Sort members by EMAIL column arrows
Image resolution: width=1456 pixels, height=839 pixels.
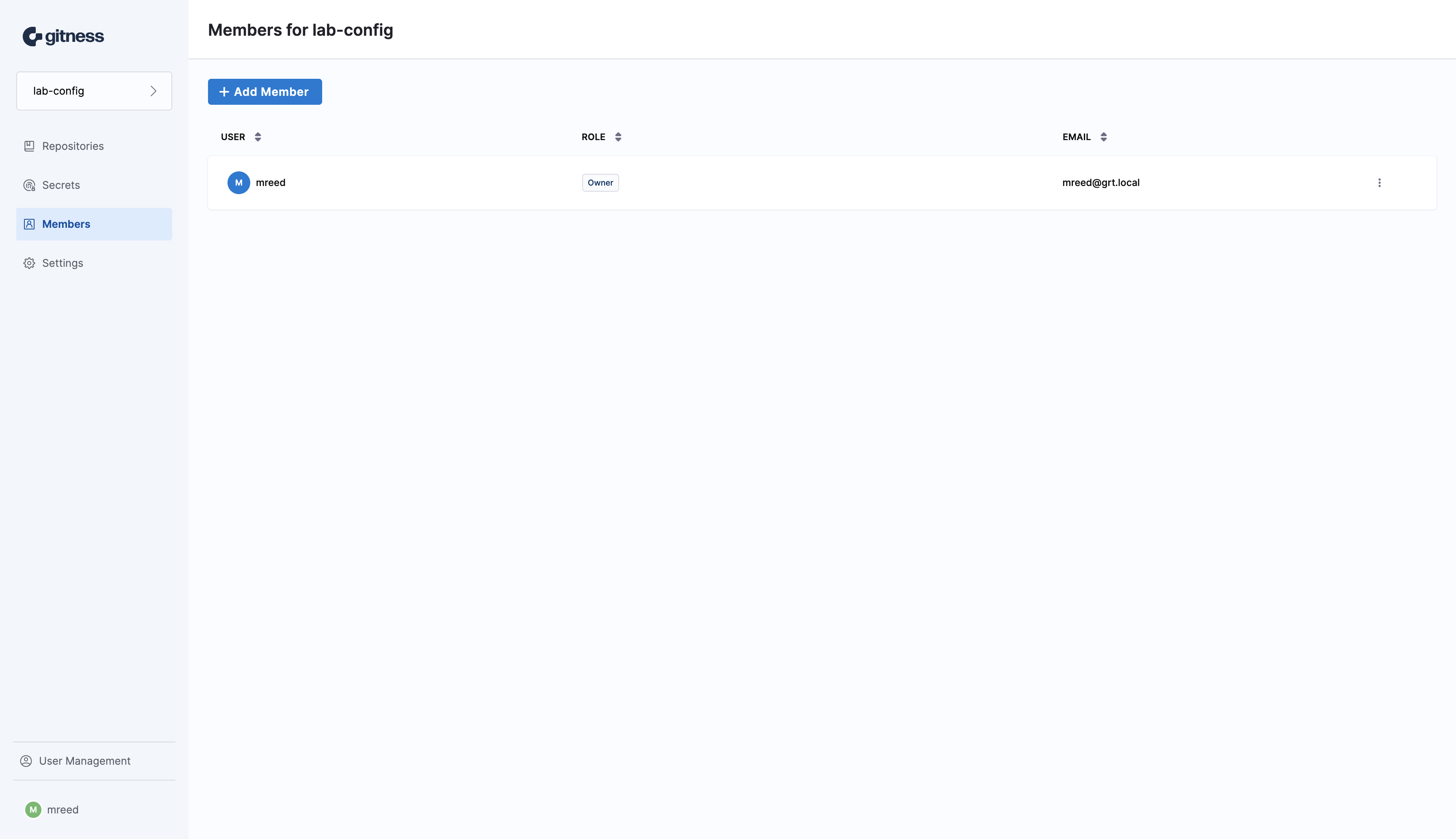1103,137
